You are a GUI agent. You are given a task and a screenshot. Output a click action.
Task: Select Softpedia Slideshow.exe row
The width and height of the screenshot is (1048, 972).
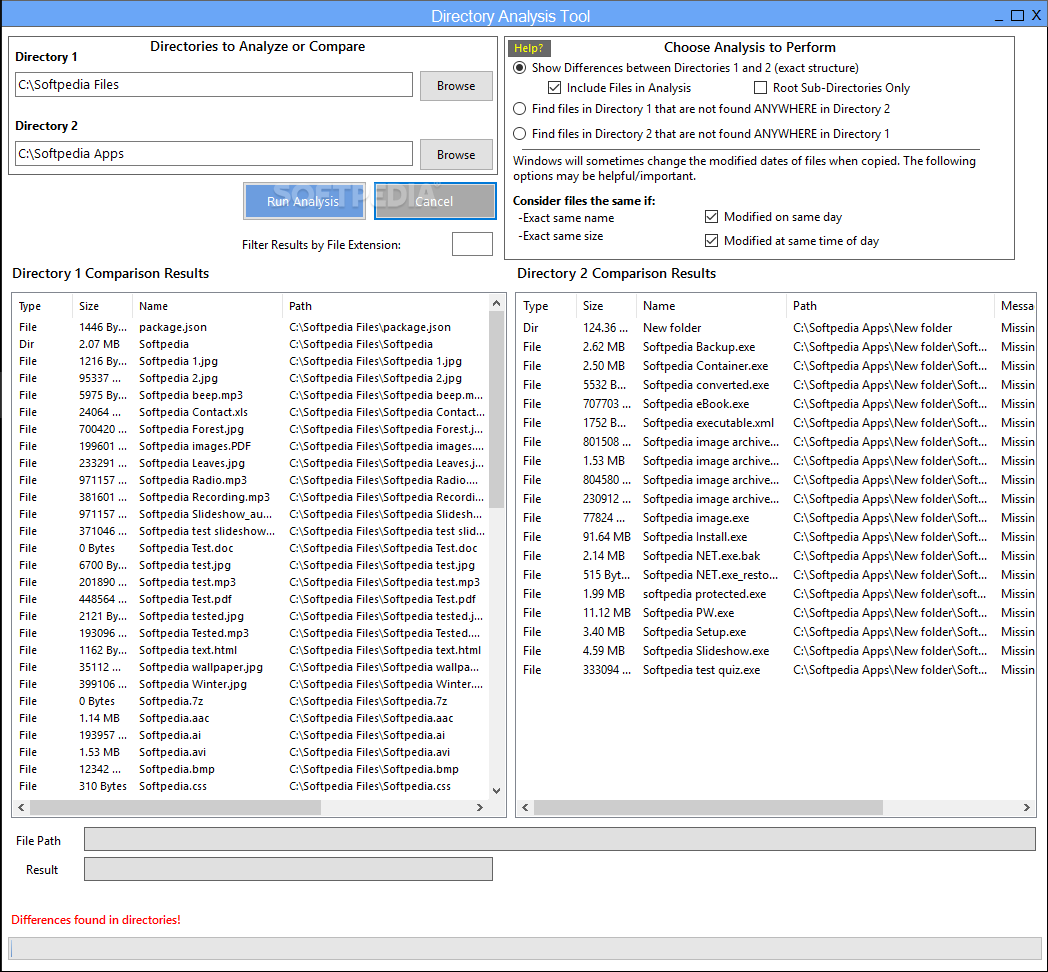click(777, 650)
